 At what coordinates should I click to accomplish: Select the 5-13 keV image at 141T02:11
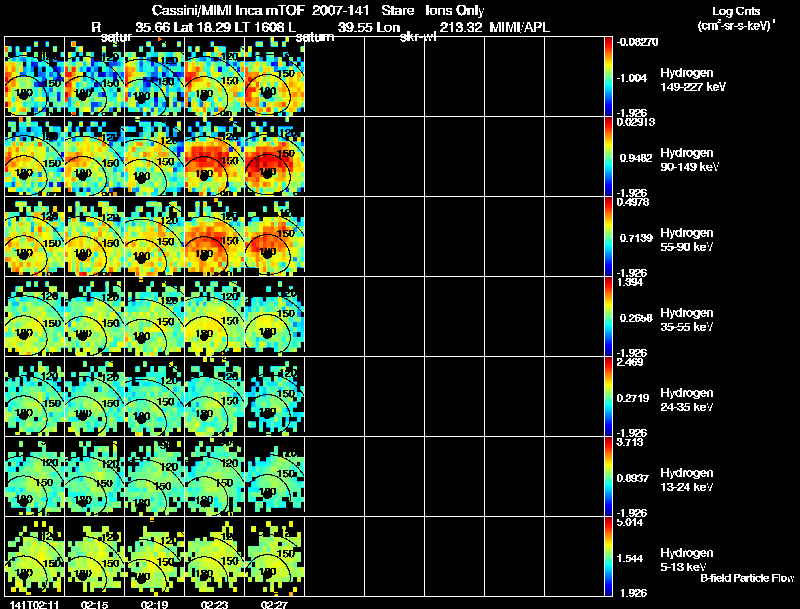coord(34,557)
